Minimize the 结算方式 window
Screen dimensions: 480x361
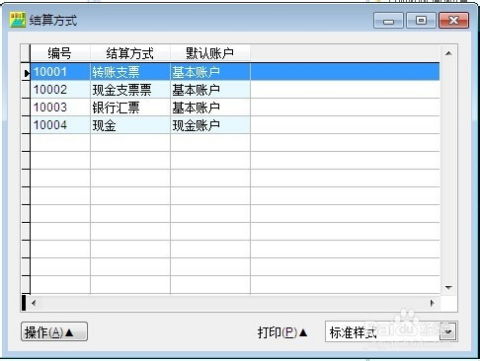(x=388, y=21)
